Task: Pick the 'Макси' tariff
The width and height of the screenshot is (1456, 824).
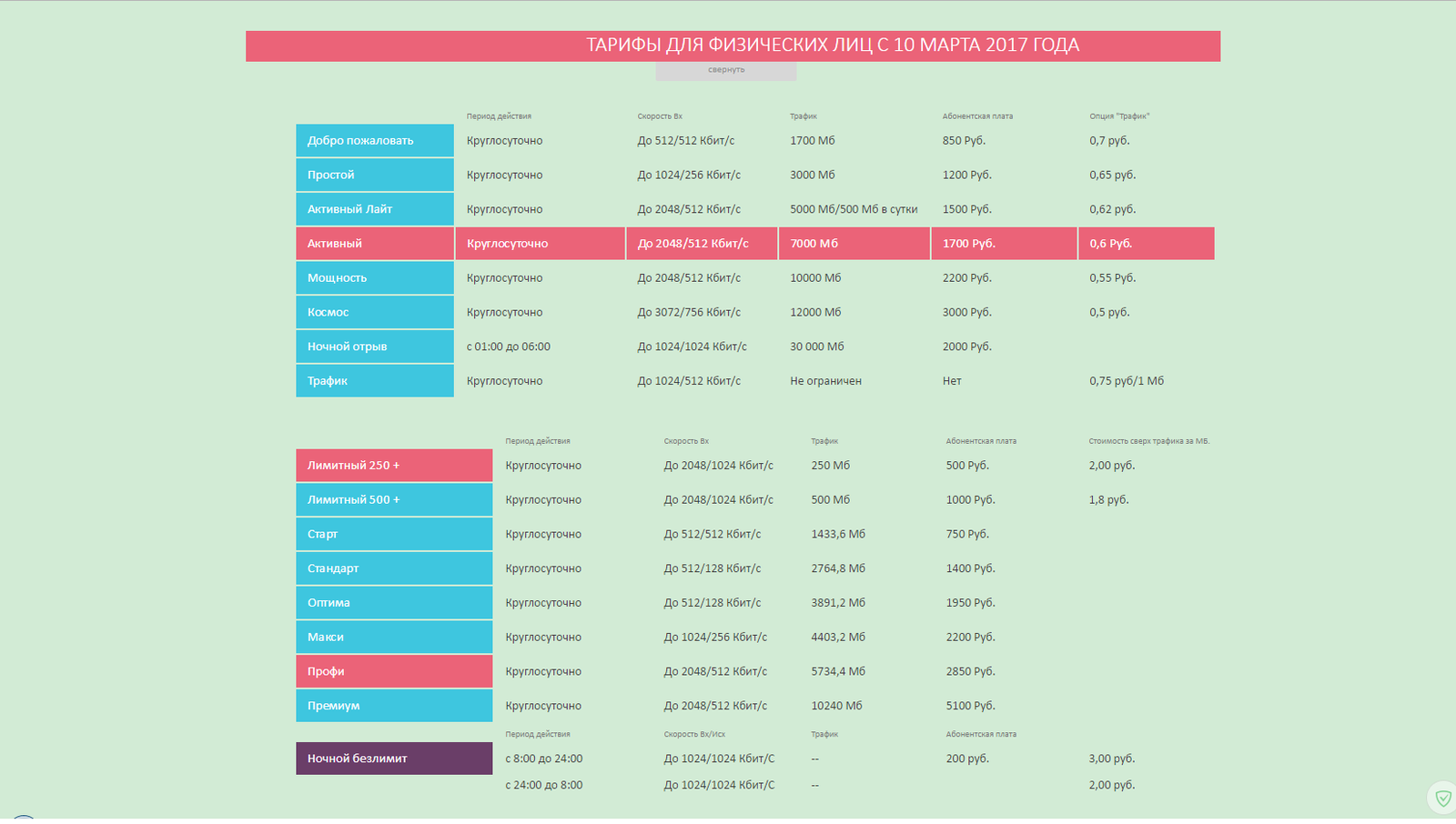Action: coord(394,637)
